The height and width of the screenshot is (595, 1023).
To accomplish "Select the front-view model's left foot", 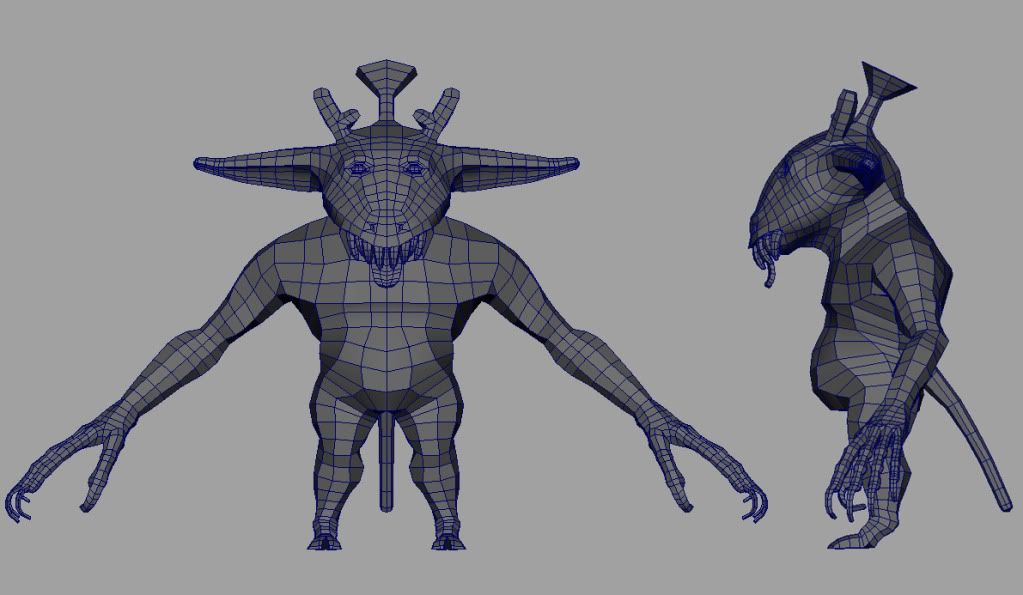I will click(324, 537).
